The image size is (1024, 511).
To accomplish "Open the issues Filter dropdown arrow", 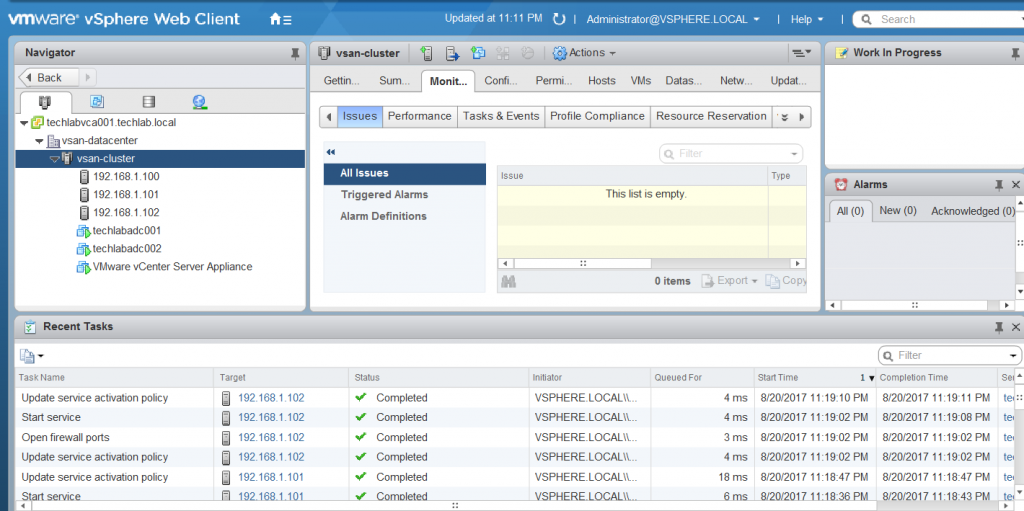I will 794,154.
